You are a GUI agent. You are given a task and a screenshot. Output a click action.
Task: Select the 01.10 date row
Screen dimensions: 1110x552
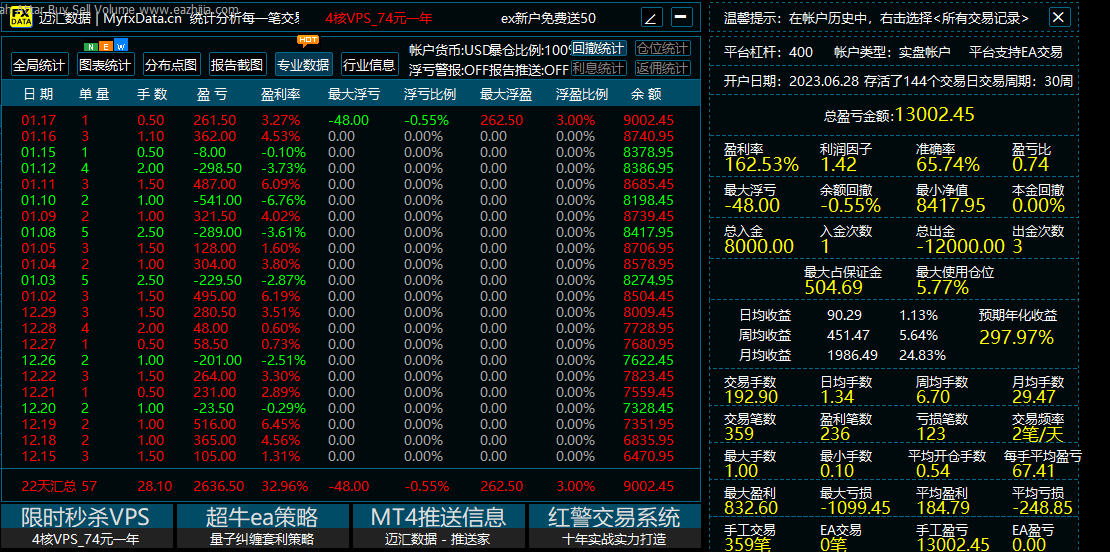click(38, 200)
